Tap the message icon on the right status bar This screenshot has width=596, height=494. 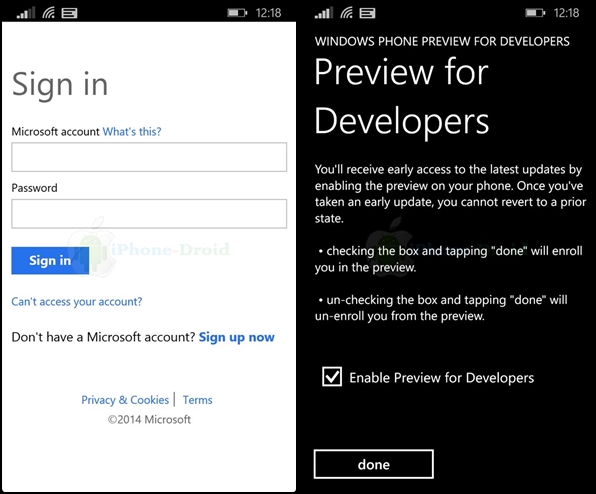[x=368, y=13]
